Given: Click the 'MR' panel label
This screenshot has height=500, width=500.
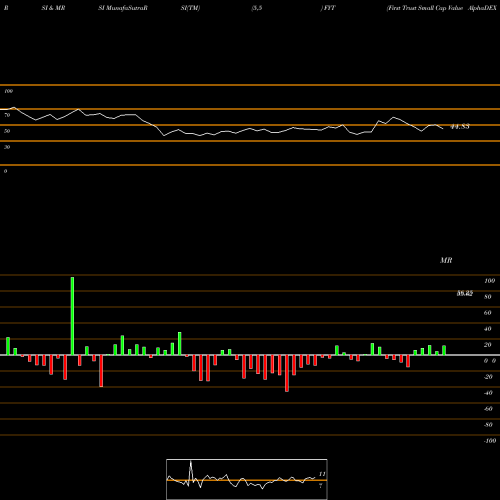Looking at the screenshot, I should pyautogui.click(x=446, y=260).
